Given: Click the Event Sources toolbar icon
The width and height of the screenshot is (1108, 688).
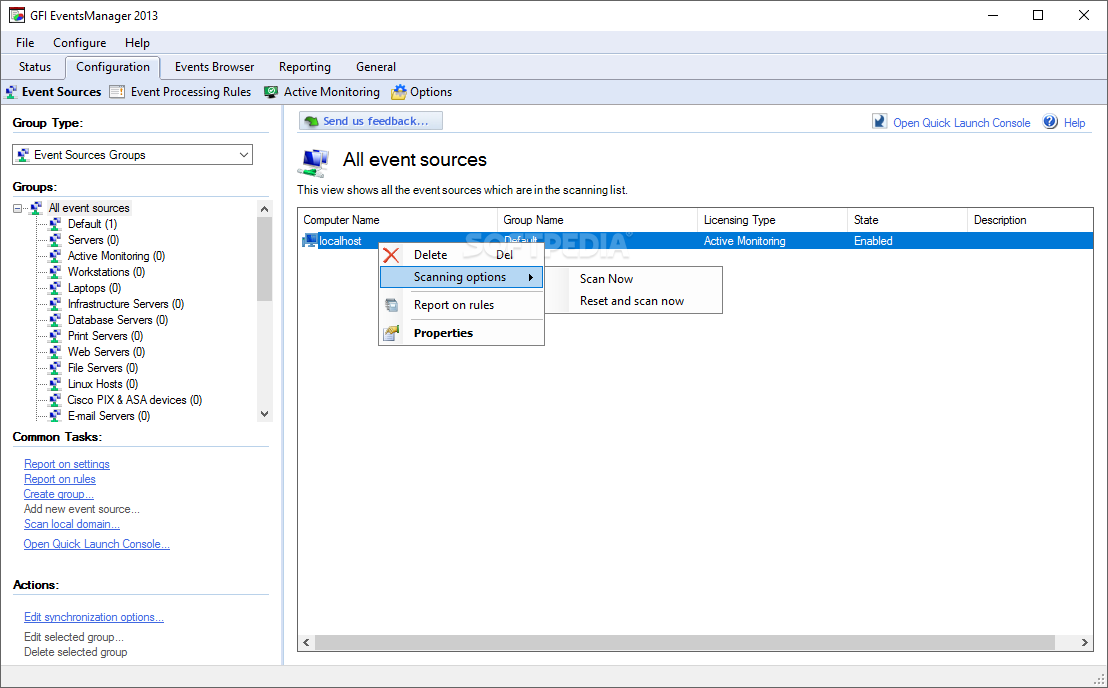Looking at the screenshot, I should 11,92.
